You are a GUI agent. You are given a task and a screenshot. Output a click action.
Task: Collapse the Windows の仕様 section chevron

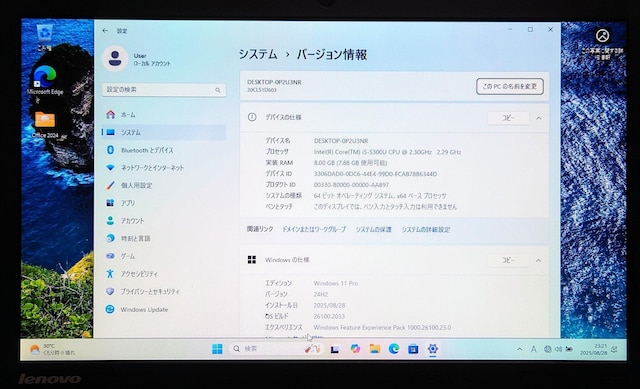539,260
